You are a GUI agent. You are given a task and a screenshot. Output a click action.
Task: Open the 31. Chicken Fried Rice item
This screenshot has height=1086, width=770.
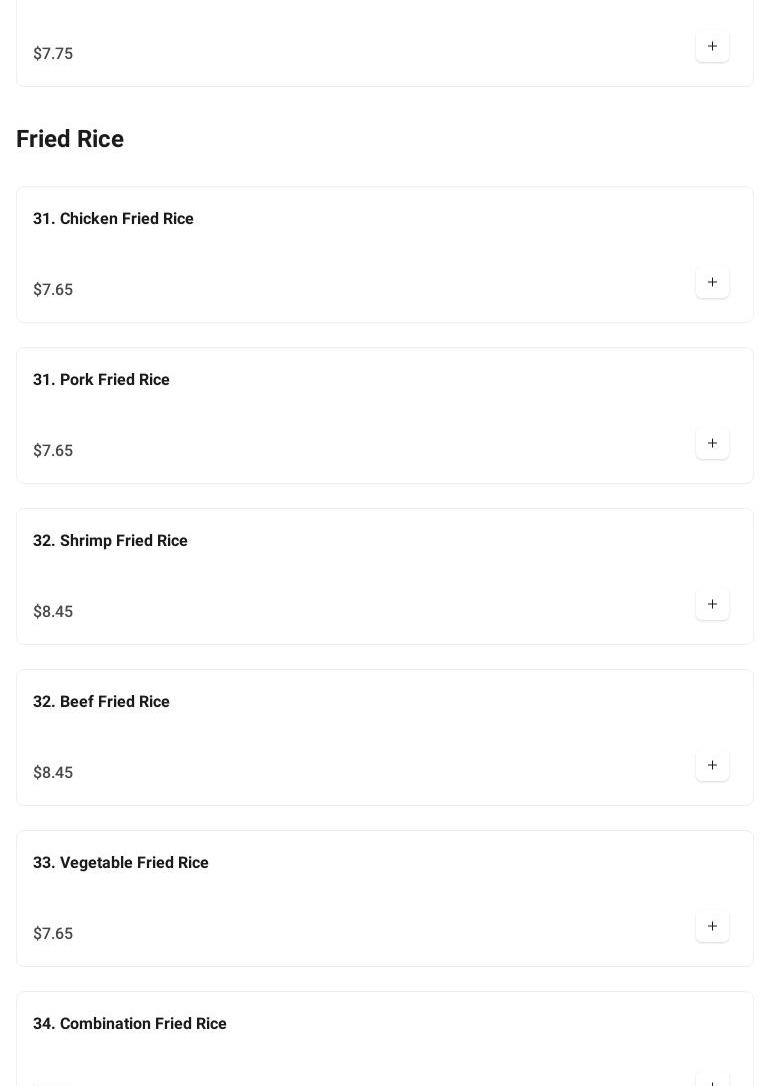coord(113,218)
